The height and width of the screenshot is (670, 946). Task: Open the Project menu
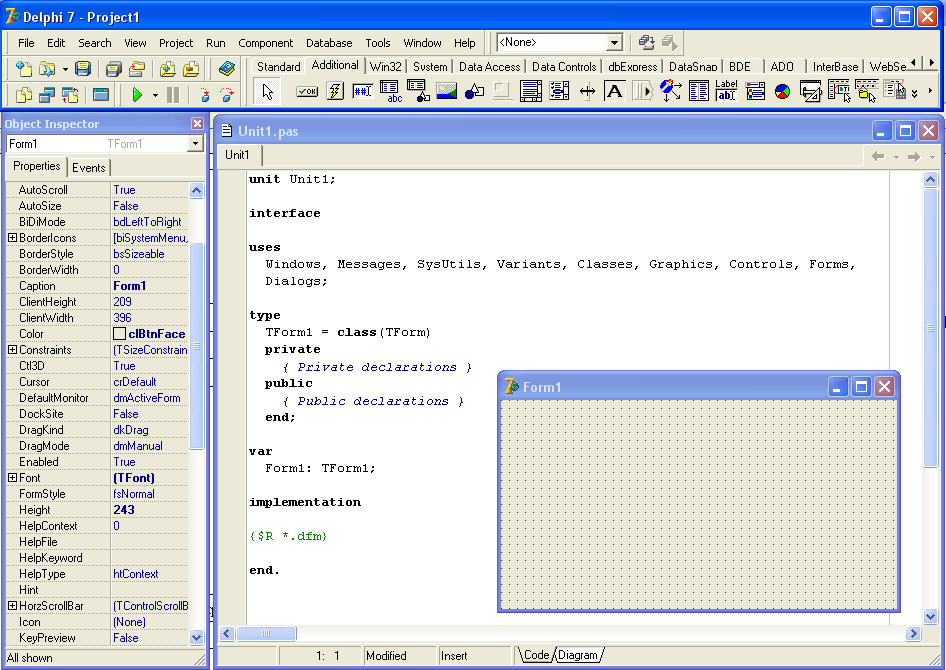(176, 43)
